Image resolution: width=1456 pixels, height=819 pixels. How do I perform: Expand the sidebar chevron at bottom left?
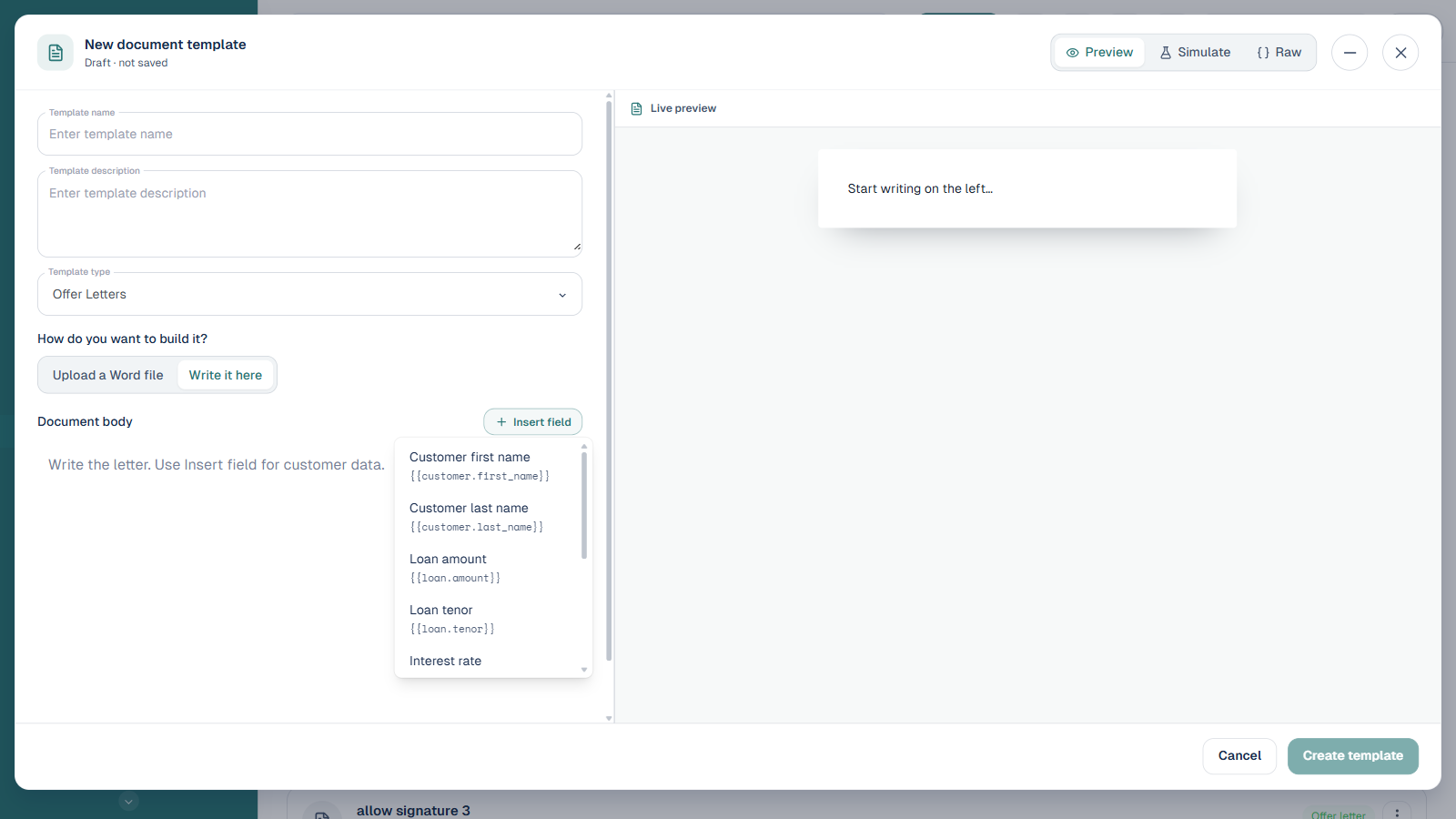click(x=129, y=802)
